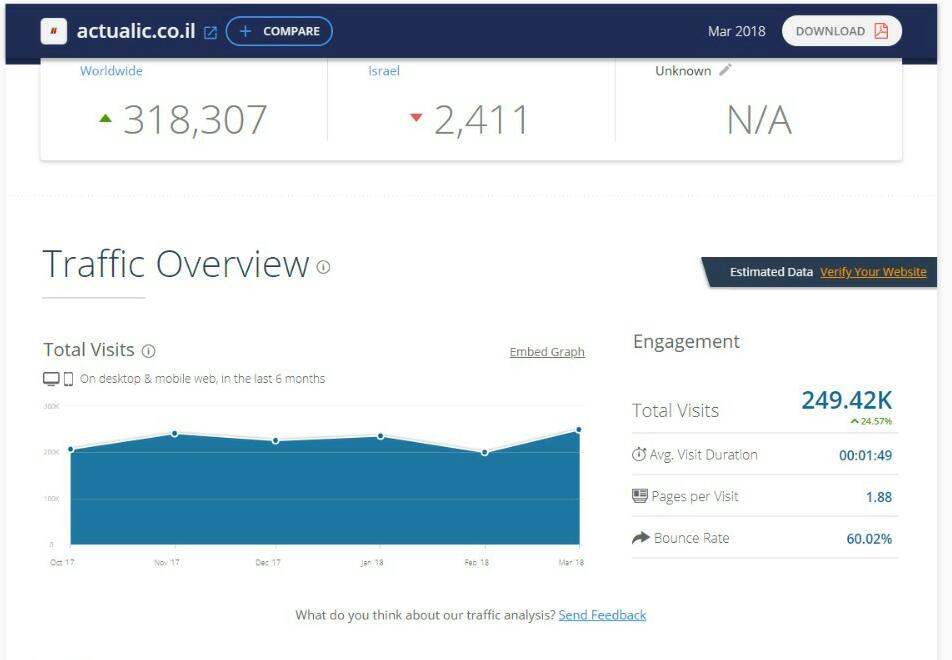Download the report as PDF
The width and height of the screenshot is (952, 660).
[841, 31]
